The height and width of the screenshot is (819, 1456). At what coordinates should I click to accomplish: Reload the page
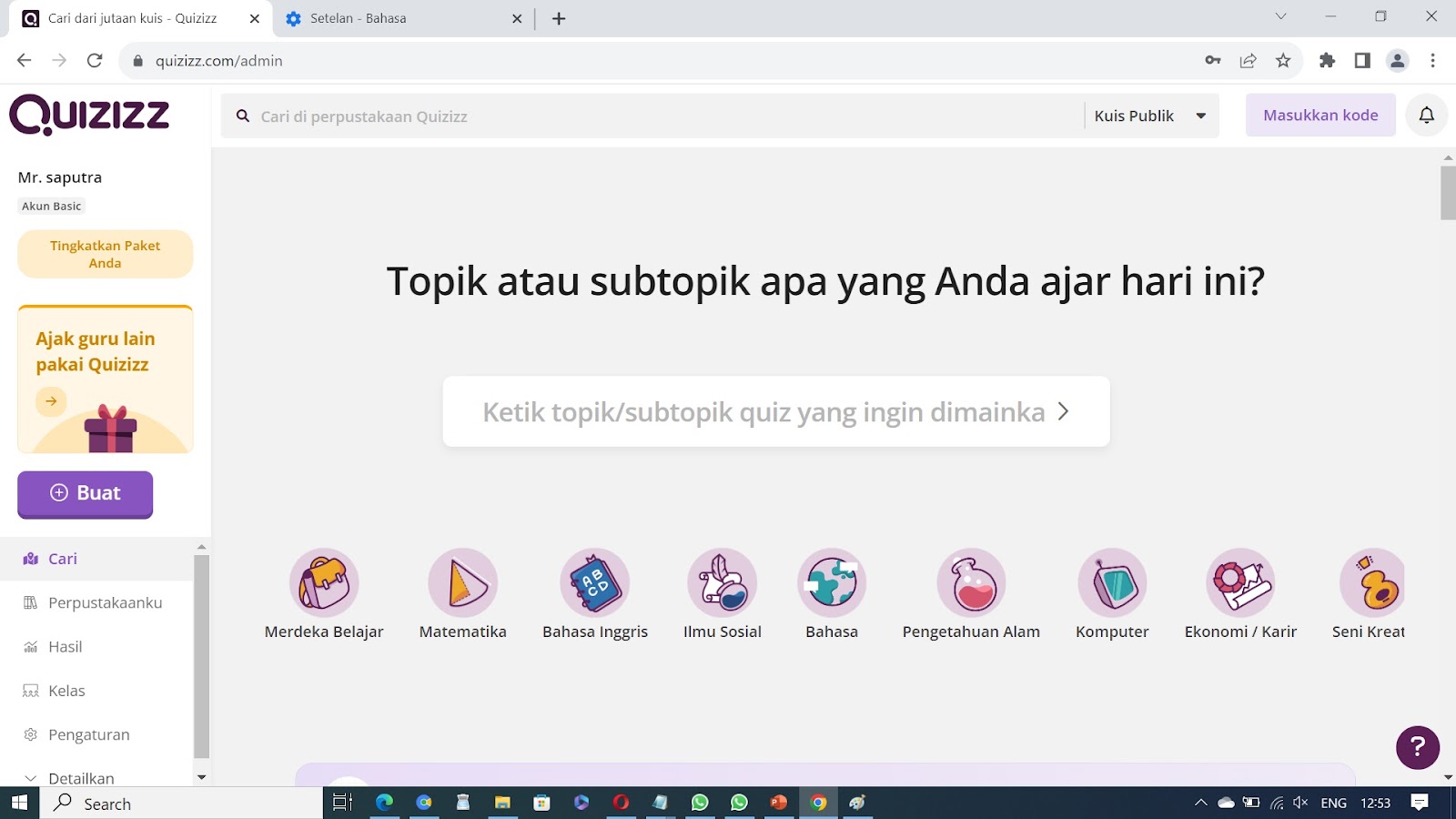tap(95, 61)
